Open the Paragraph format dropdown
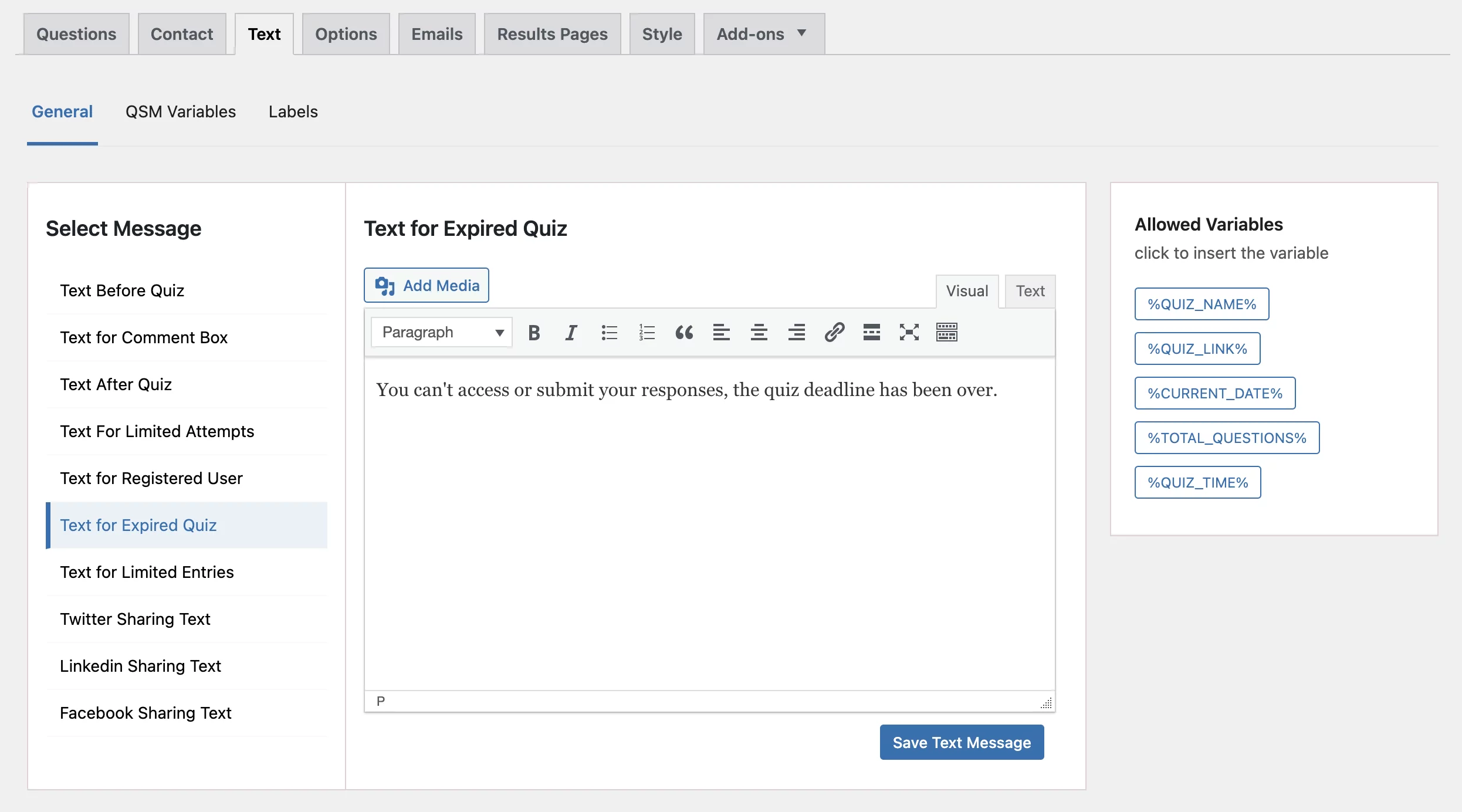Screen dimensions: 1462x812 (442, 333)
